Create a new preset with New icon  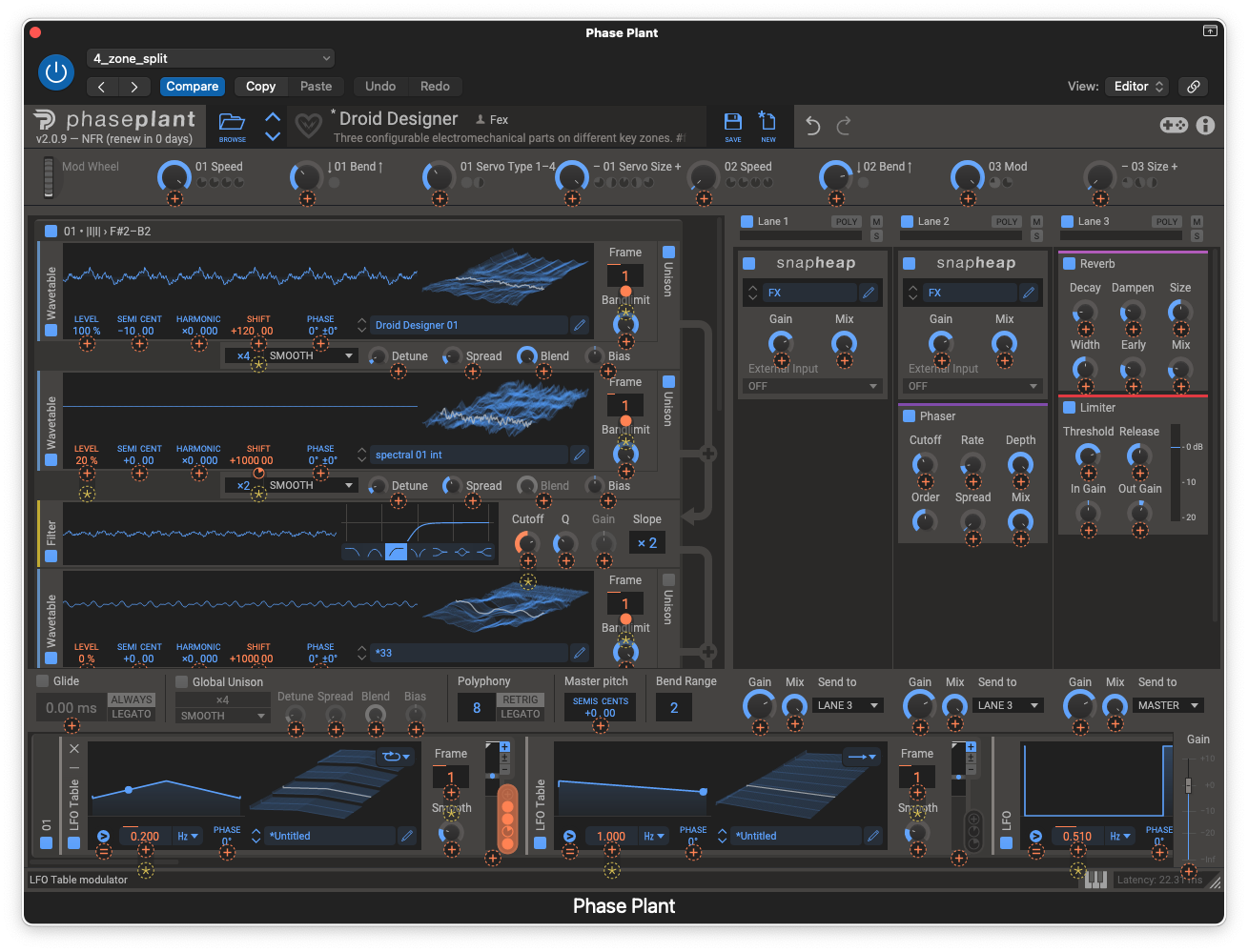tap(767, 124)
